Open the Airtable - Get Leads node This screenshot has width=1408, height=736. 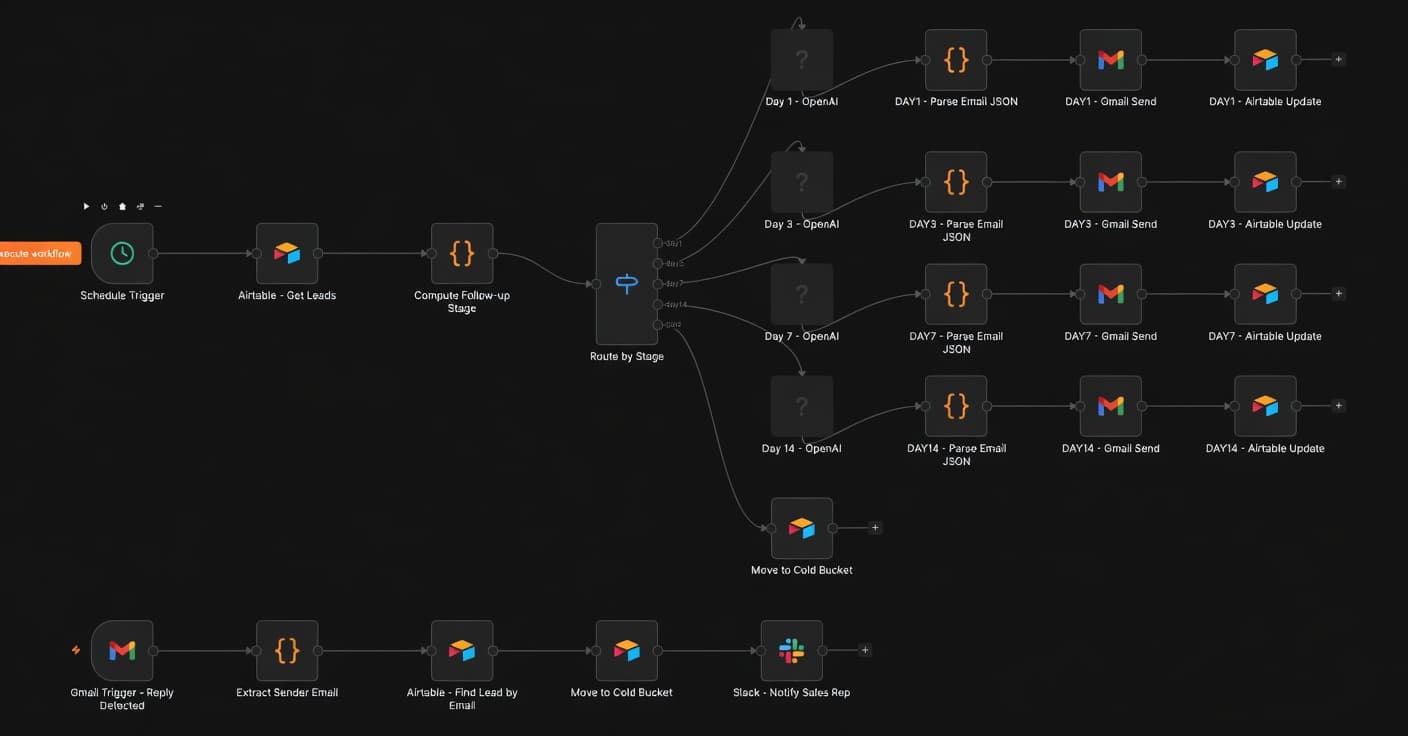[x=287, y=253]
